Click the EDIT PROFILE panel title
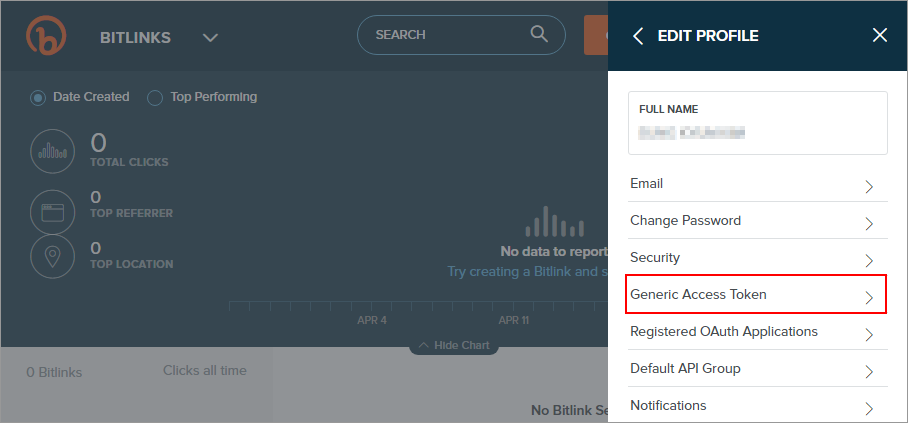The width and height of the screenshot is (908, 423). point(708,36)
